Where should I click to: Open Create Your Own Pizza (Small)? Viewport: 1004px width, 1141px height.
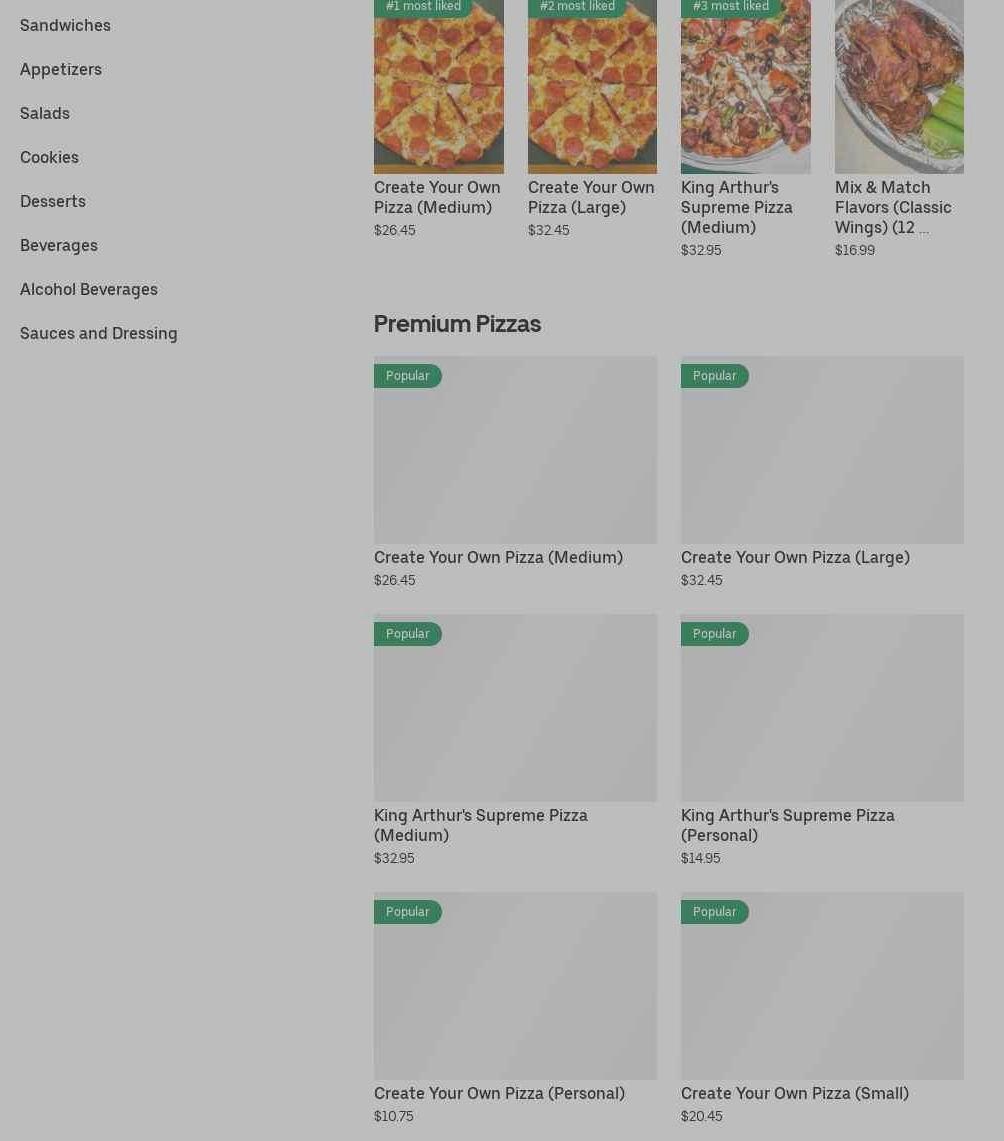794,1093
